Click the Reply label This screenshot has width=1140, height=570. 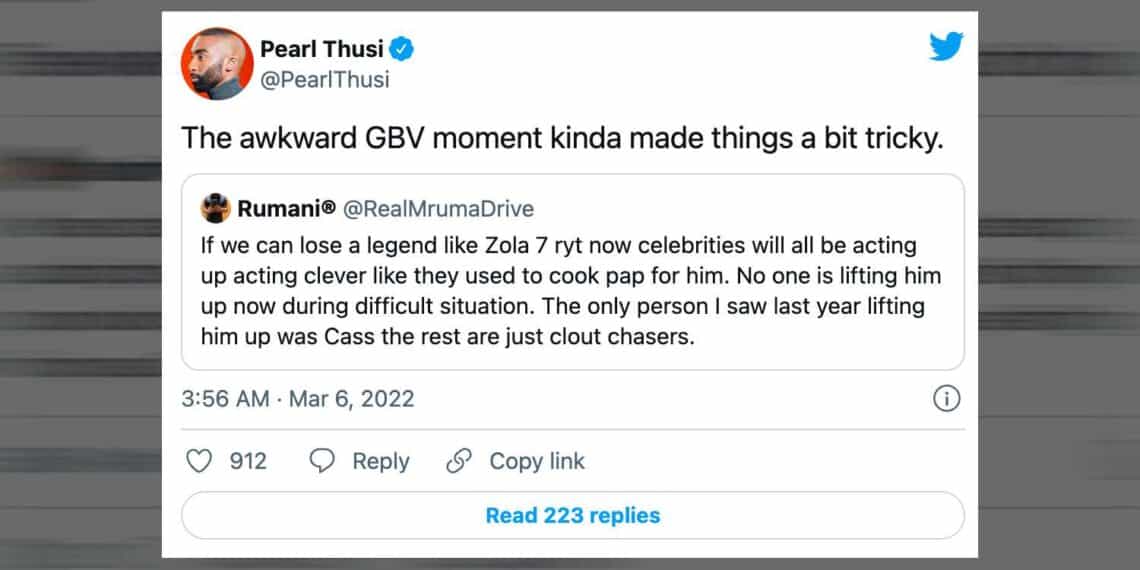(380, 461)
